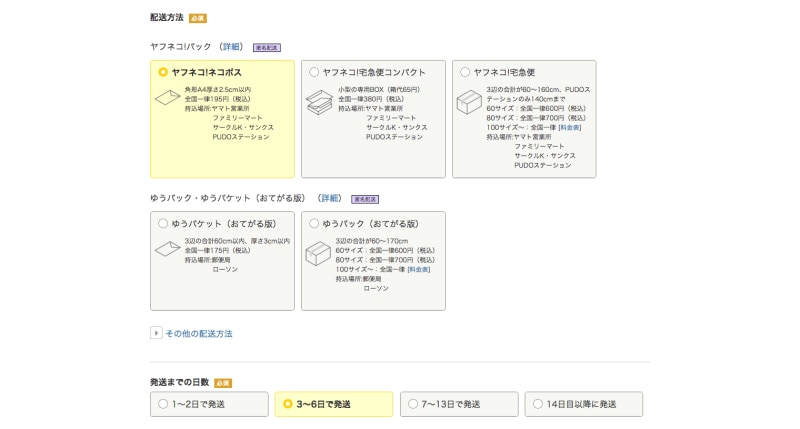800x429 pixels.
Task: Click the 必須 badge next to 配送方法
Action: click(197, 18)
